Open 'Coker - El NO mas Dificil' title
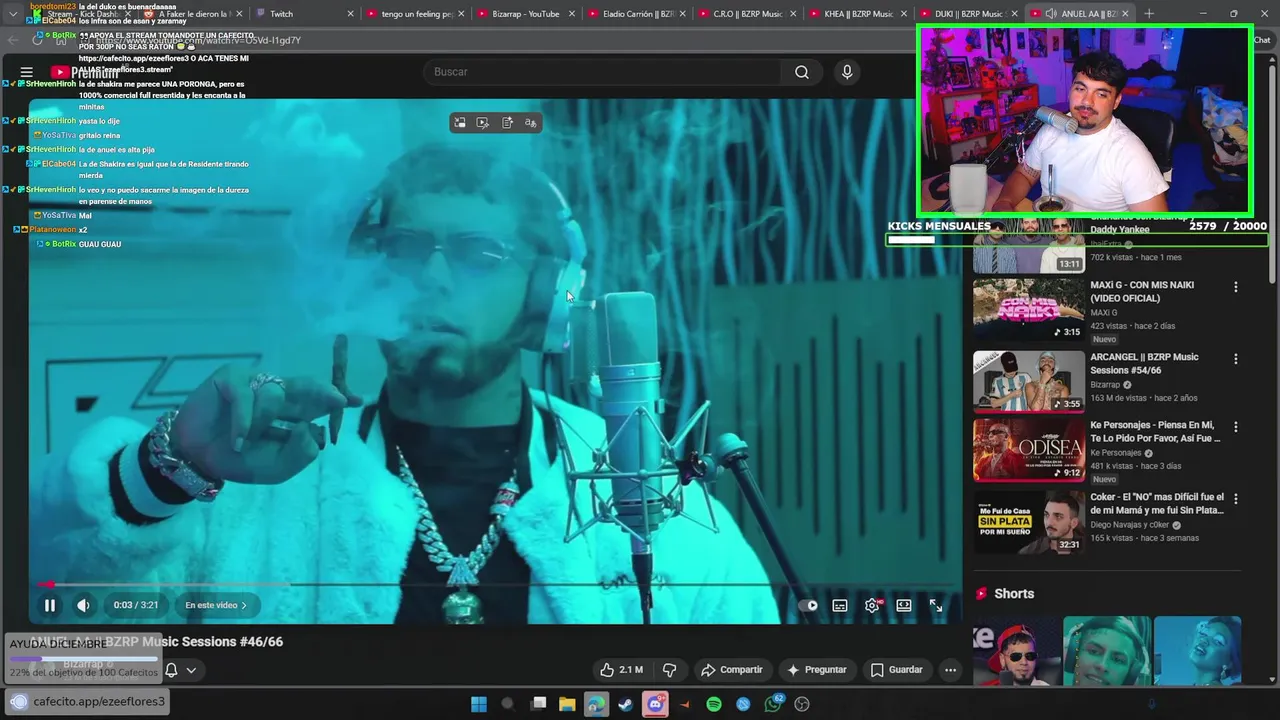Viewport: 1280px width, 720px height. 1157,503
